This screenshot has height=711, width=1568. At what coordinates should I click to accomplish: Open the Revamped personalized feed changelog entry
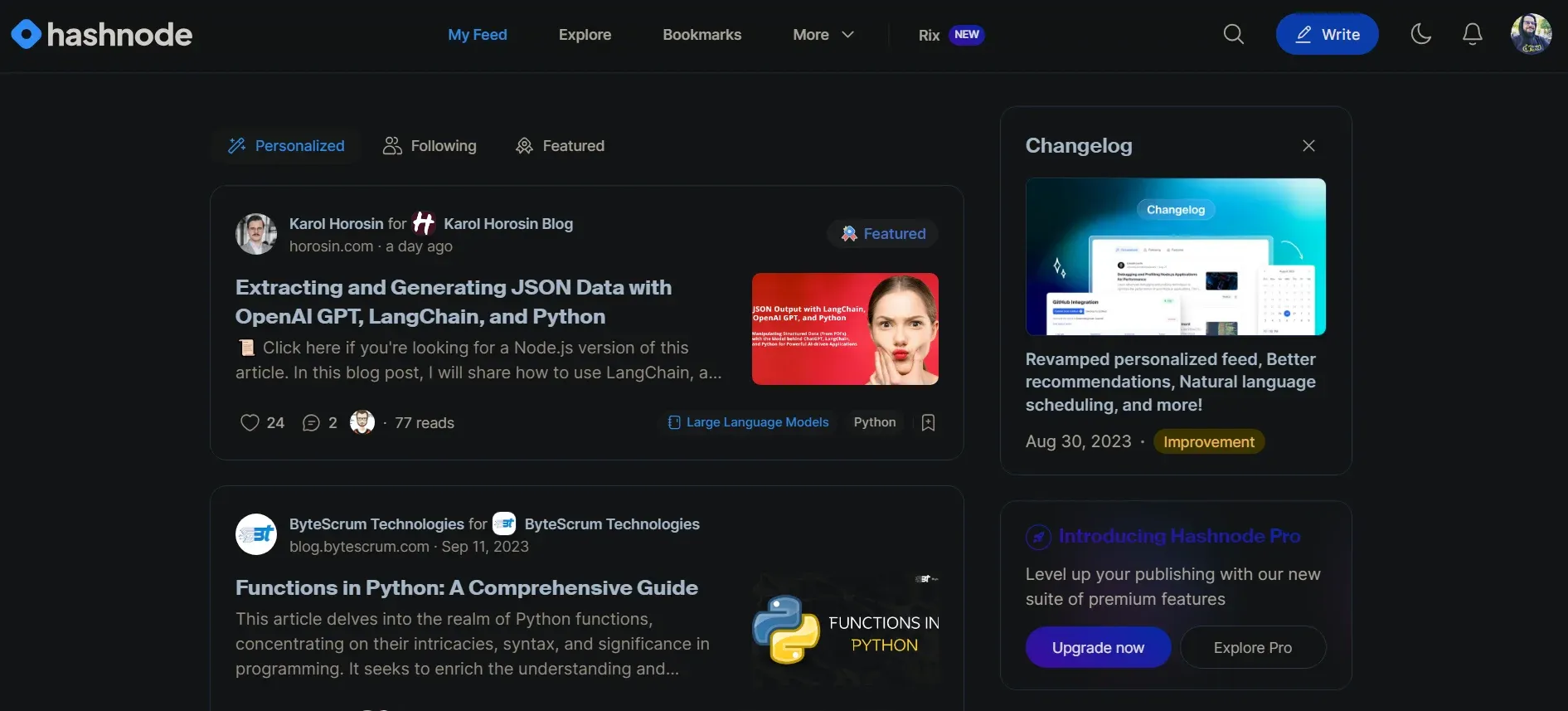1170,382
